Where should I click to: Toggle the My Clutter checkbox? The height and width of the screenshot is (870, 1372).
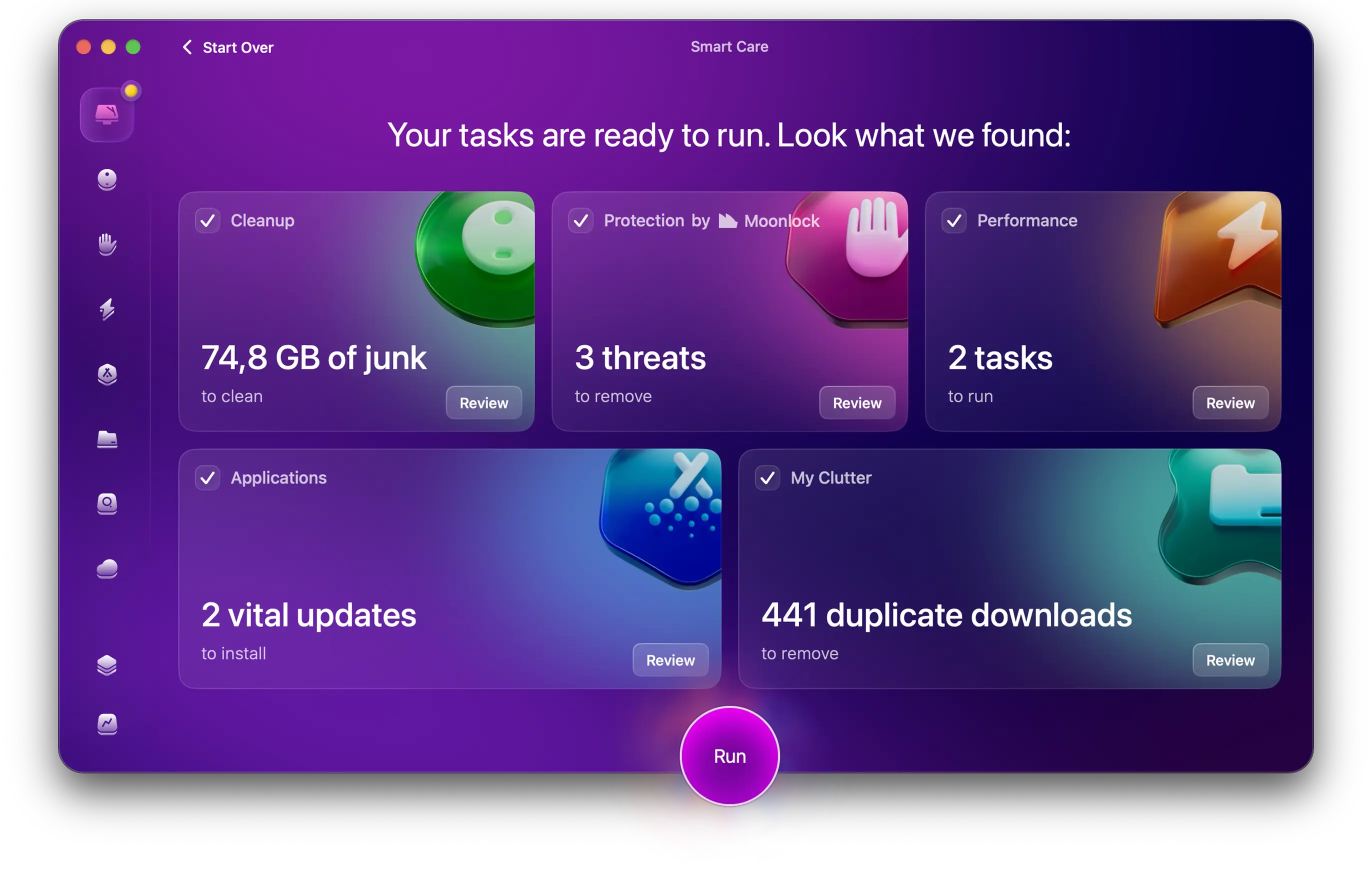[x=767, y=477]
